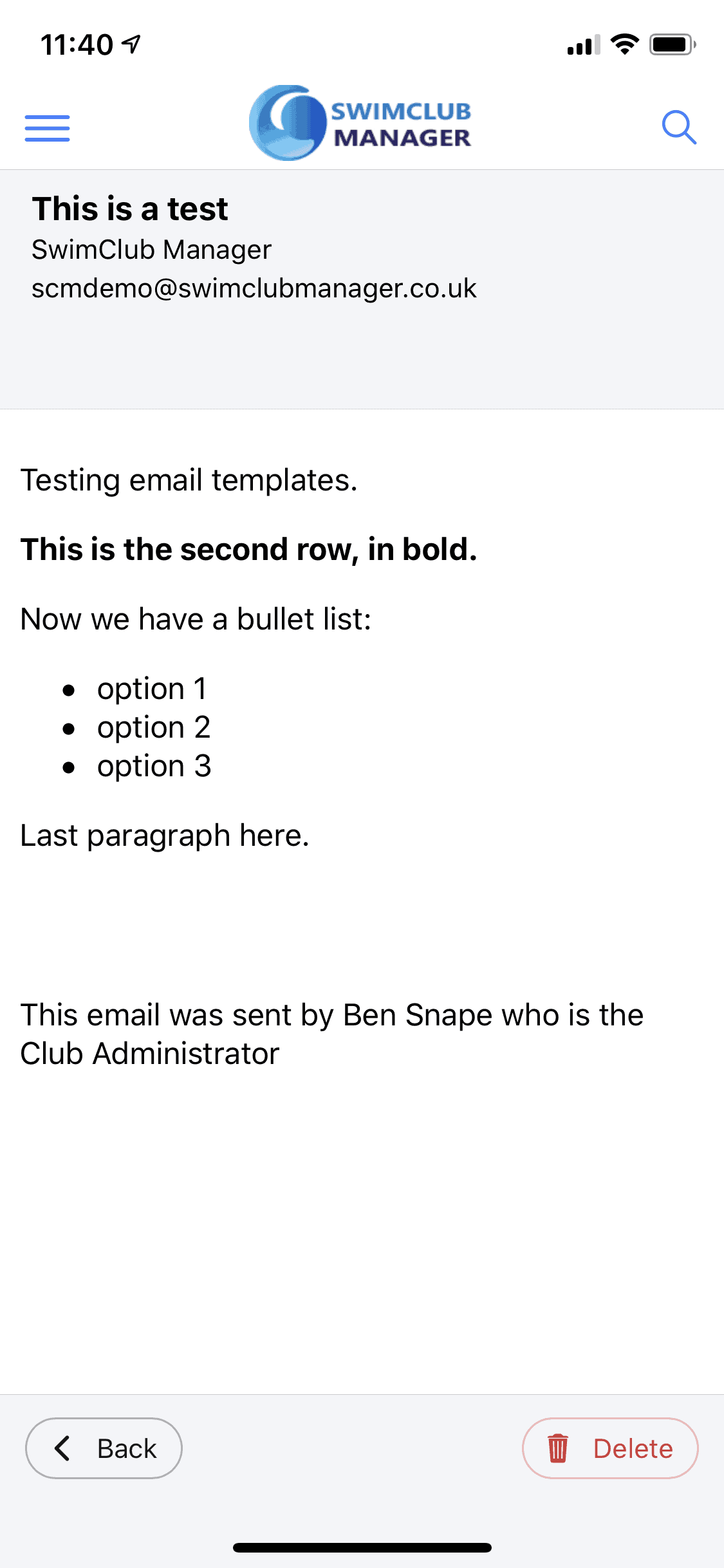
Task: Select bullet item option 2
Action: (x=154, y=727)
